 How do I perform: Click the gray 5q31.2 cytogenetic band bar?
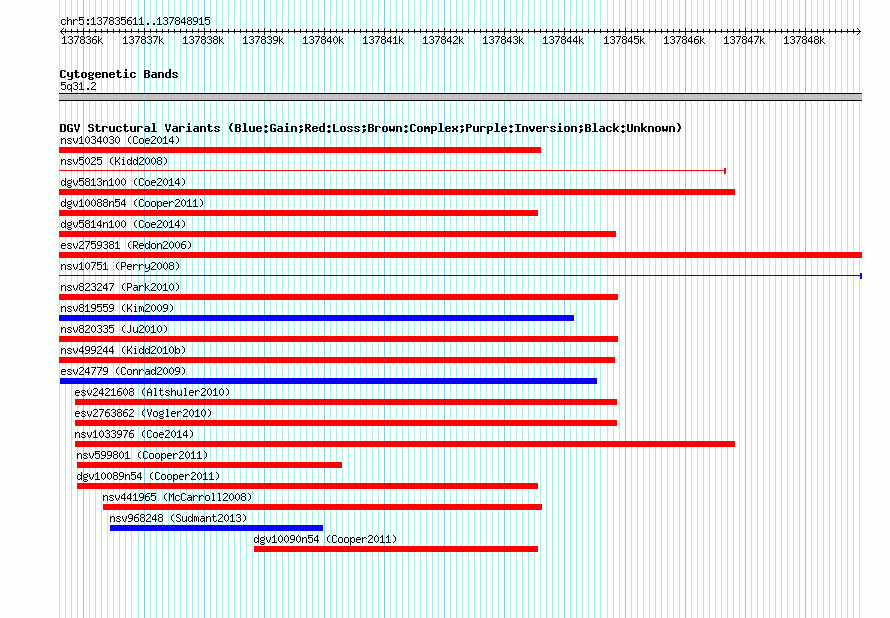[x=460, y=97]
